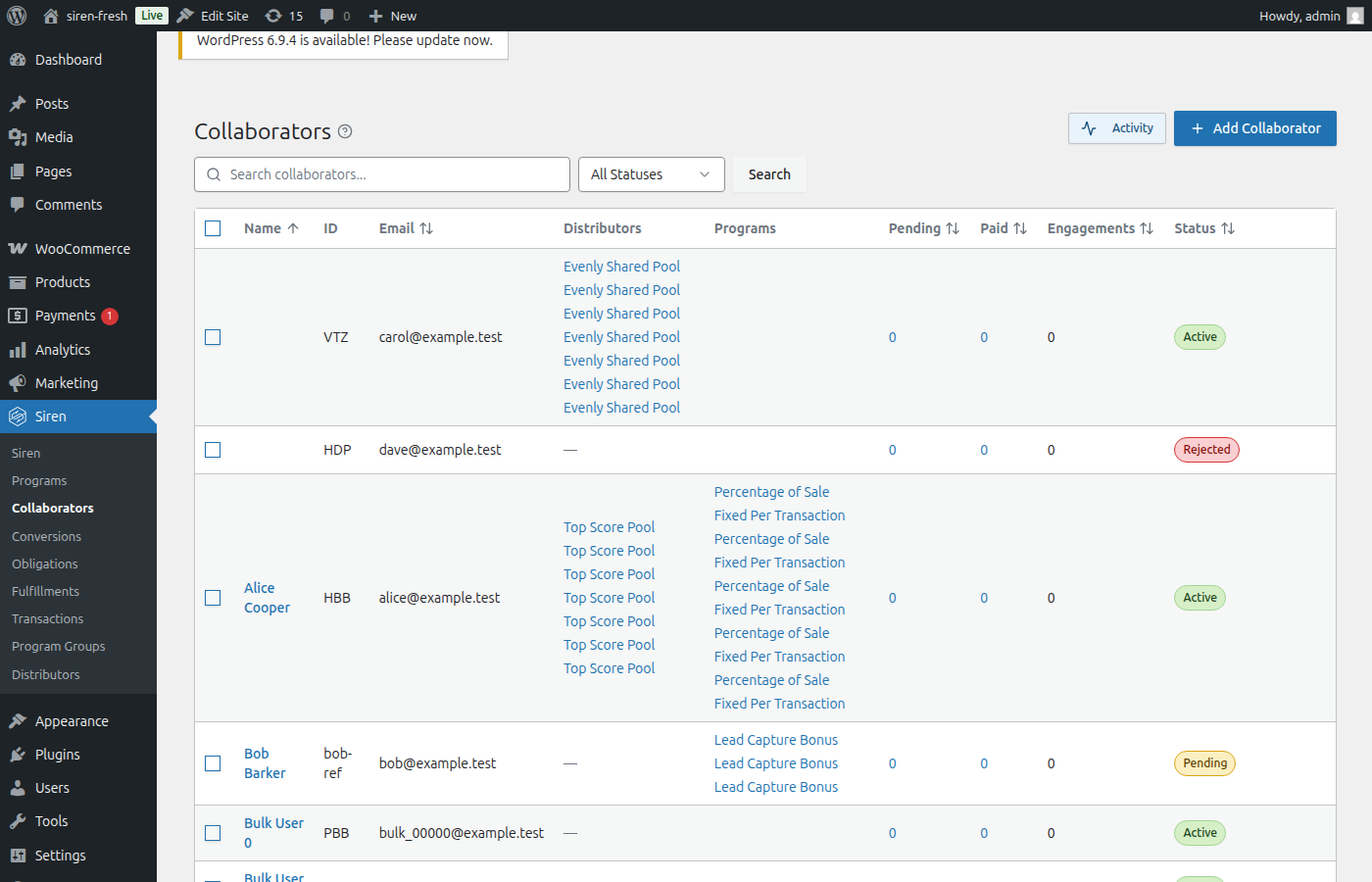Screen dimensions: 1372x882
Task: Click the WordPress logo icon
Action: click(17, 16)
